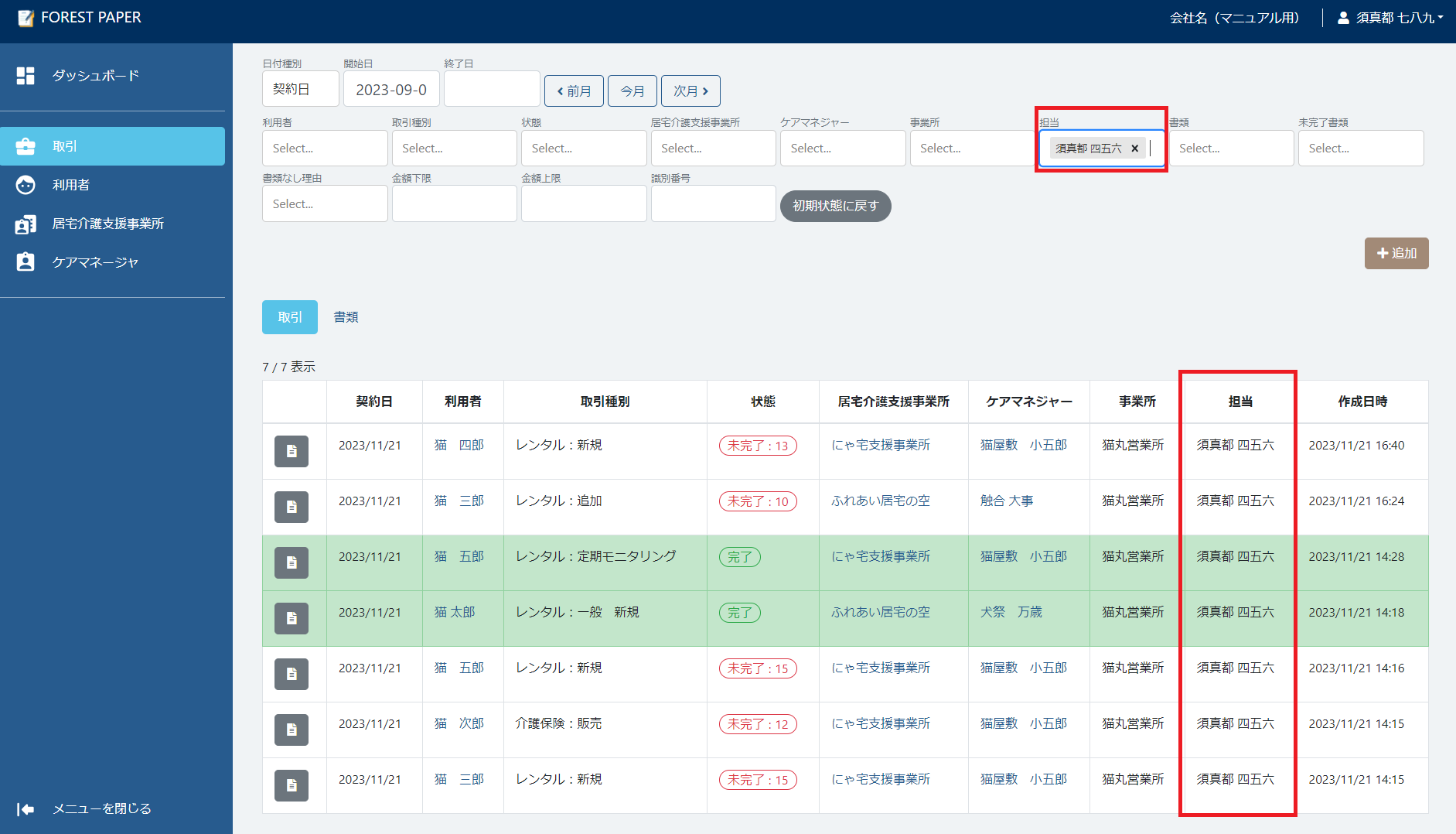Remove 須真都 四五六 from 担当 filter
This screenshot has height=834, width=1456.
click(1134, 149)
